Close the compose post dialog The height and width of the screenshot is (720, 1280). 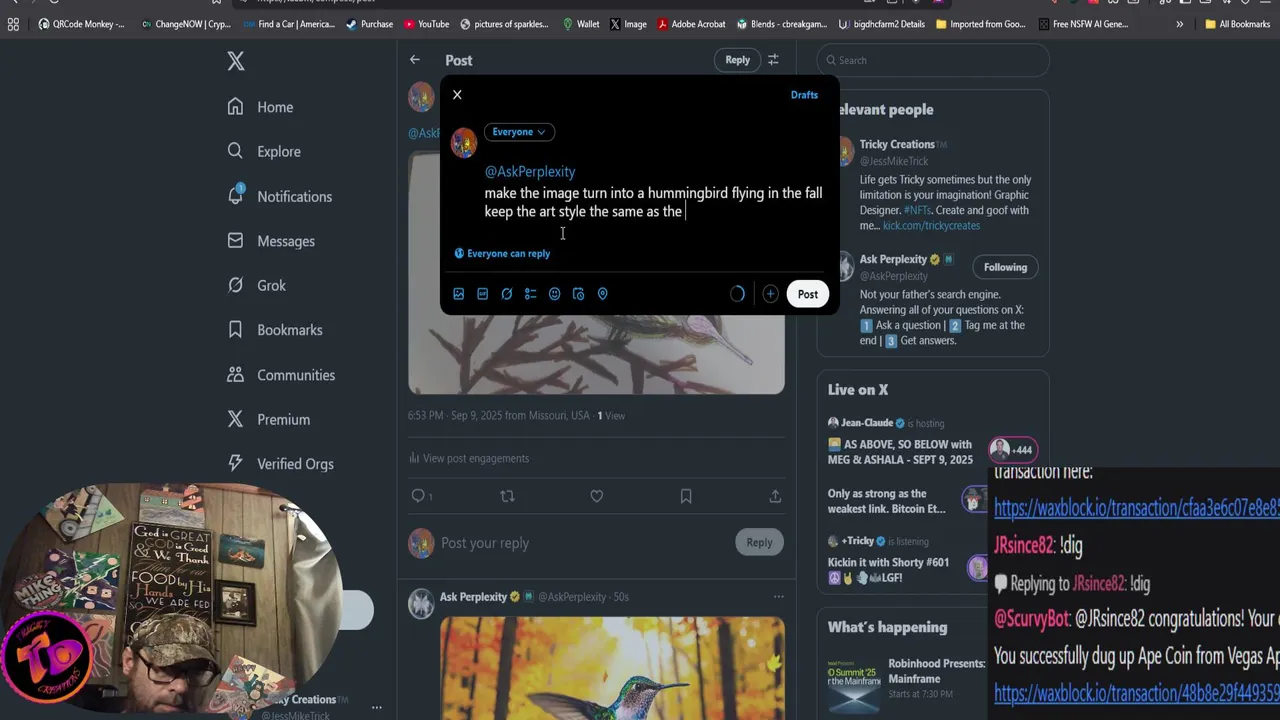point(457,95)
